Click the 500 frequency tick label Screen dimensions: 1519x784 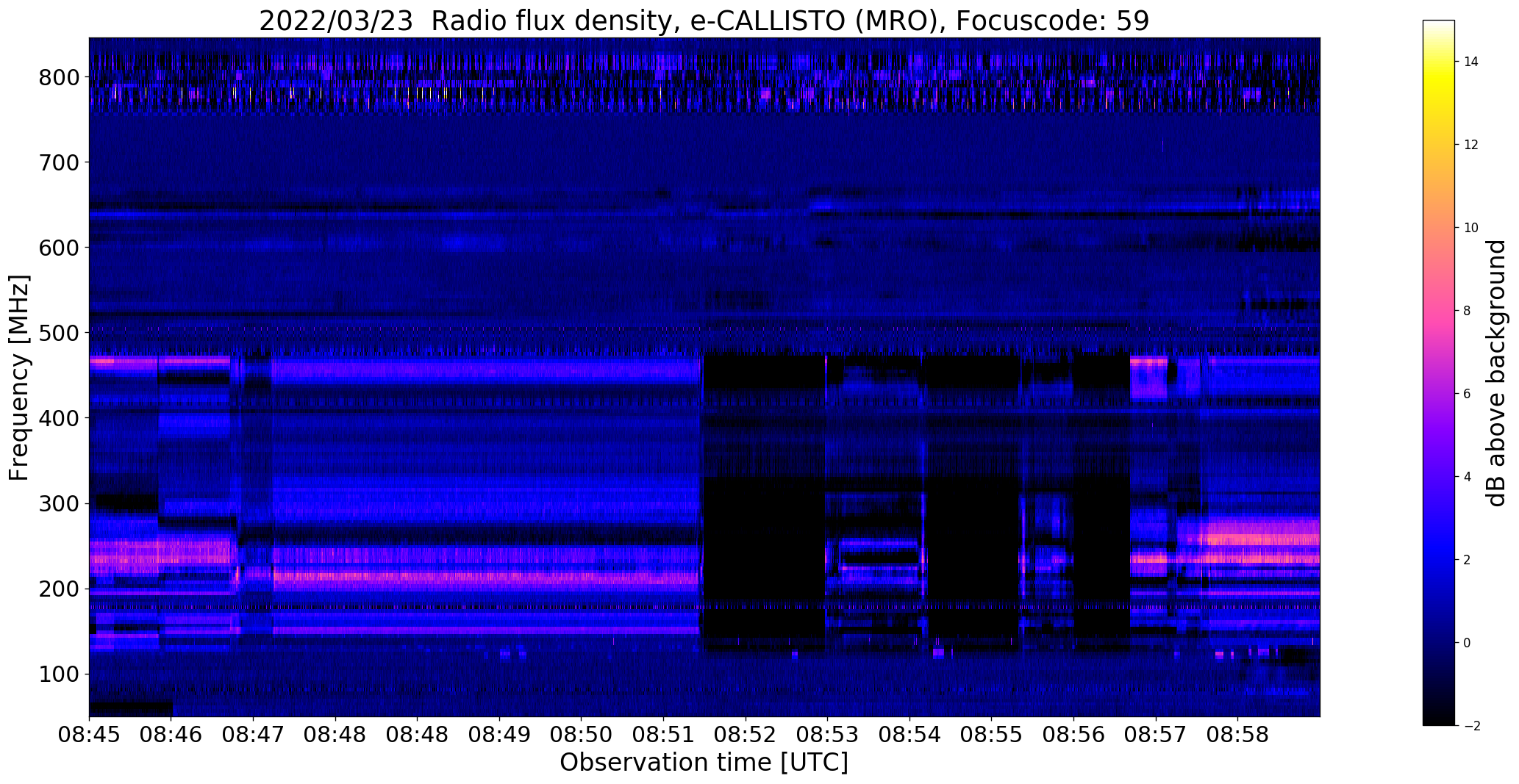[59, 333]
